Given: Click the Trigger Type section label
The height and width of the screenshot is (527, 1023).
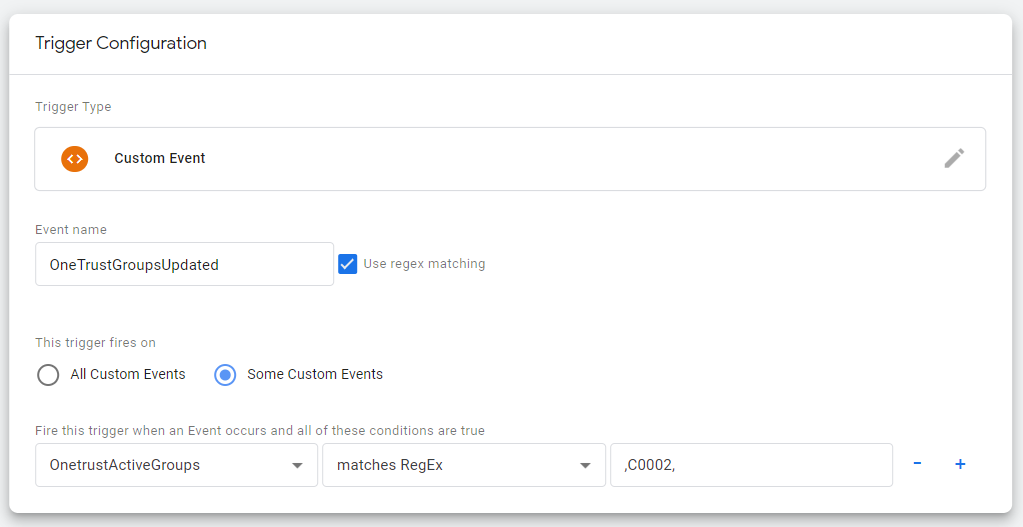Looking at the screenshot, I should [x=73, y=107].
